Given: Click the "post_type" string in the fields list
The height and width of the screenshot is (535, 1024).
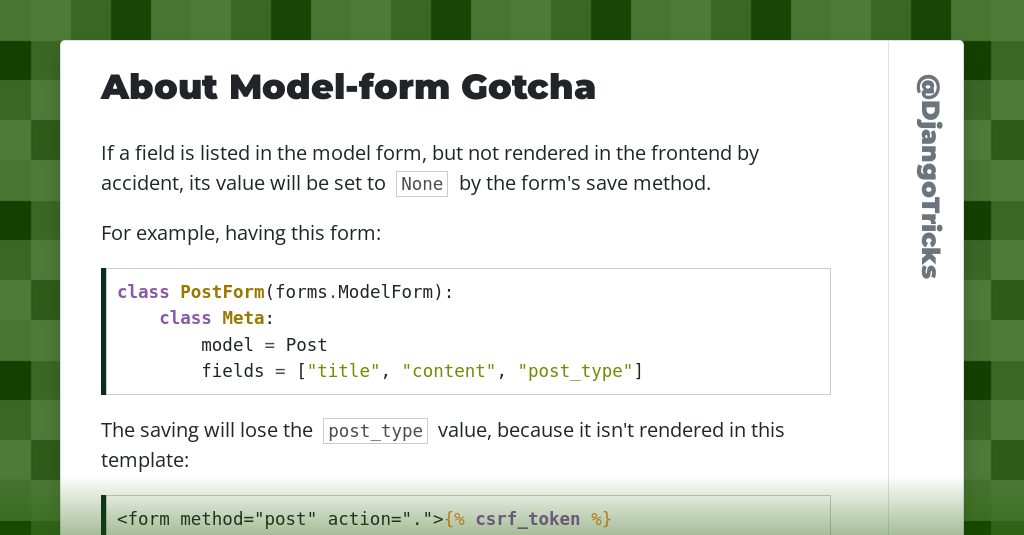Looking at the screenshot, I should click(575, 371).
